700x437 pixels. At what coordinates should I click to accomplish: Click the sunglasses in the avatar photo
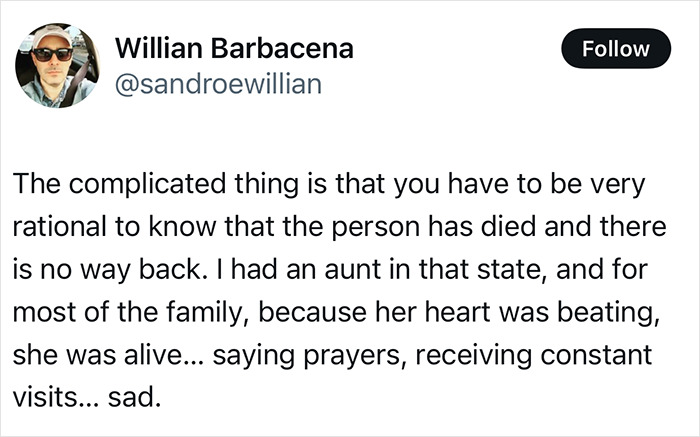click(x=53, y=54)
